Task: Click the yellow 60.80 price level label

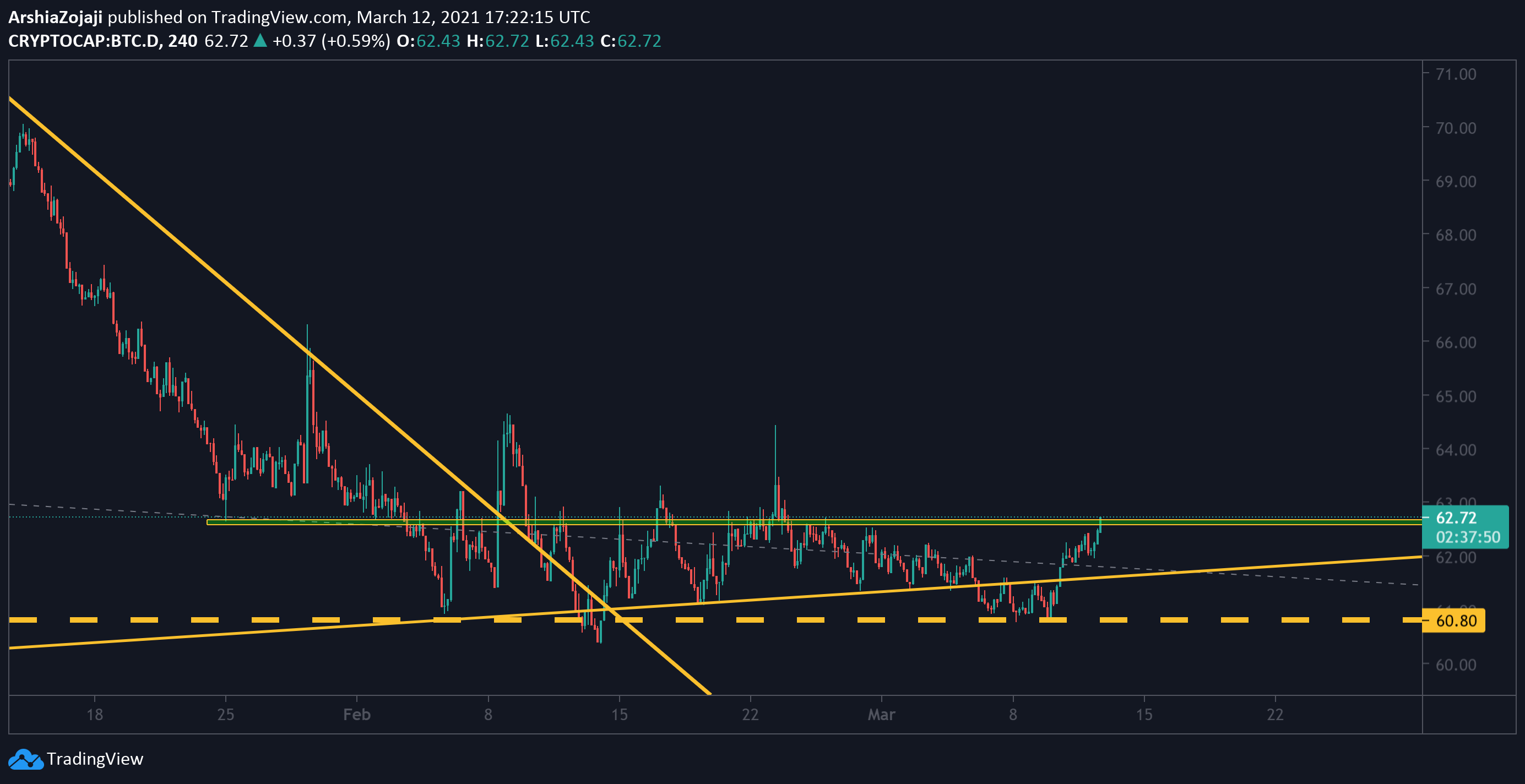Action: [x=1453, y=620]
